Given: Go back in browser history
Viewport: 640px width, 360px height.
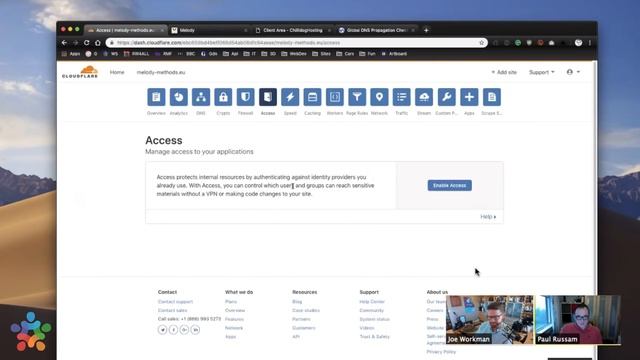Looking at the screenshot, I should (x=64, y=42).
